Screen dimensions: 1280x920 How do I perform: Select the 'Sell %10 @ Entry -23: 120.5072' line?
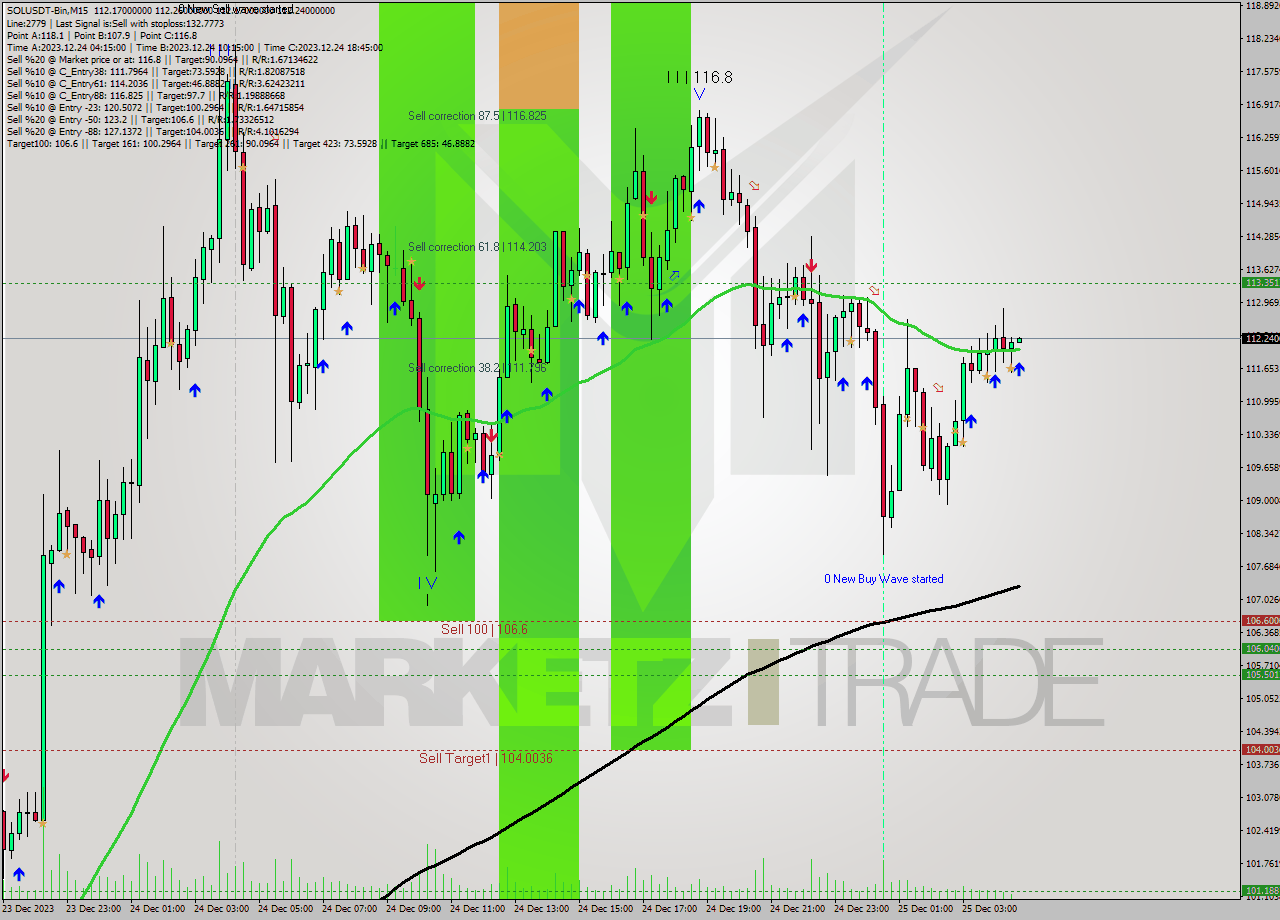155,107
